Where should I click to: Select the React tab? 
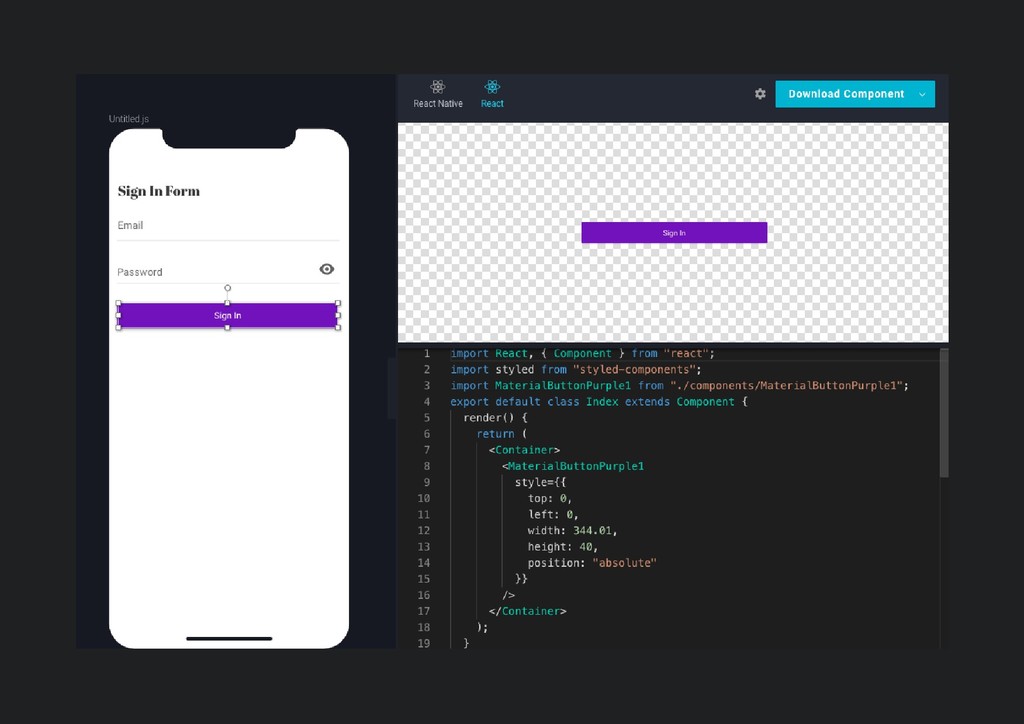coord(492,94)
